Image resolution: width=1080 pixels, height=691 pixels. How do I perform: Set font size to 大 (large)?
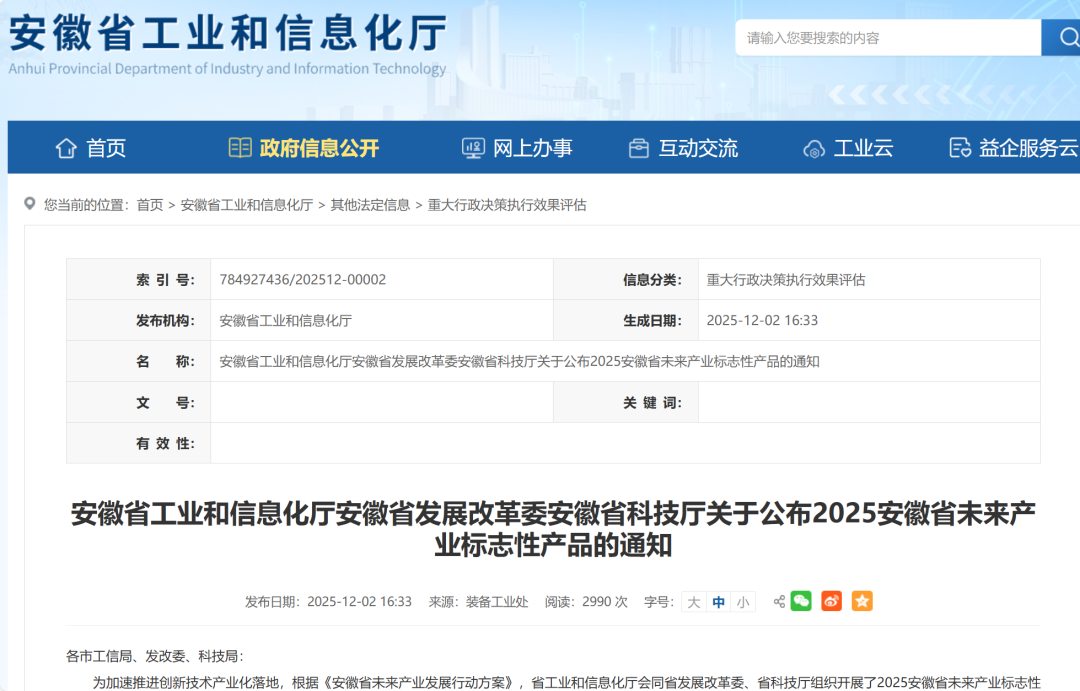(x=694, y=602)
